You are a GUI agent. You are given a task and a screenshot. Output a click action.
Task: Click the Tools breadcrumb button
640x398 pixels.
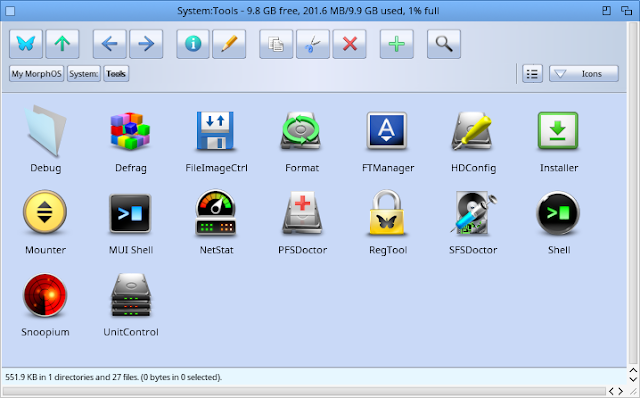[116, 74]
